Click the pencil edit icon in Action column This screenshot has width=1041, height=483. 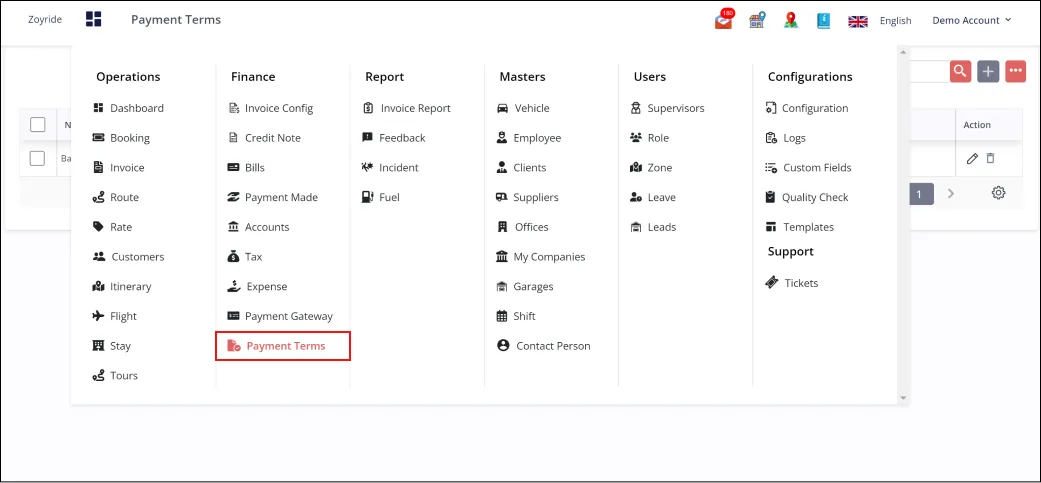tap(972, 158)
